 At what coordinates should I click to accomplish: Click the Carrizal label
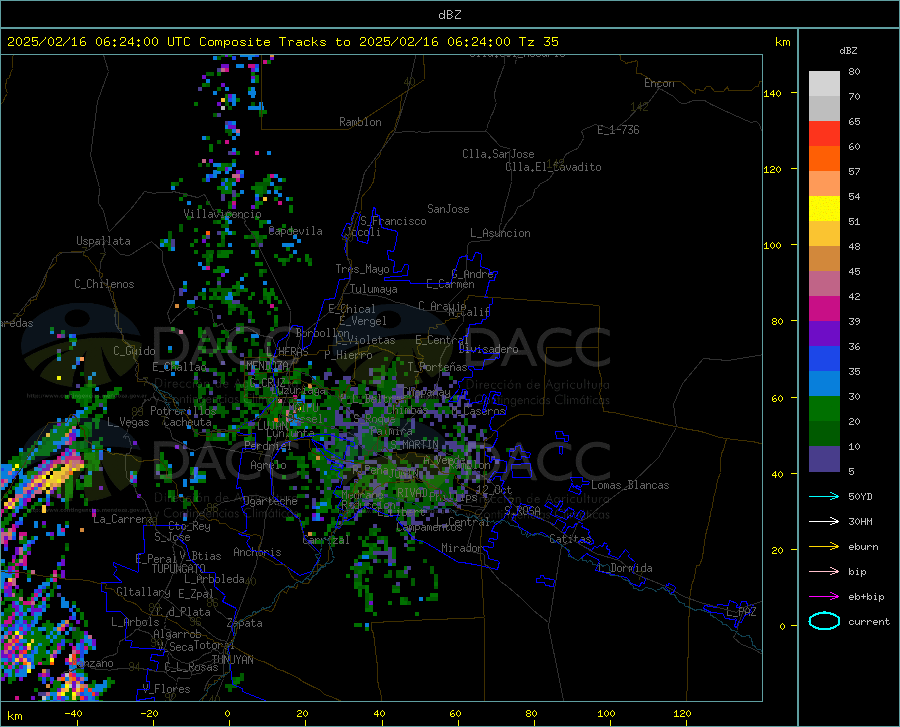pyautogui.click(x=325, y=540)
